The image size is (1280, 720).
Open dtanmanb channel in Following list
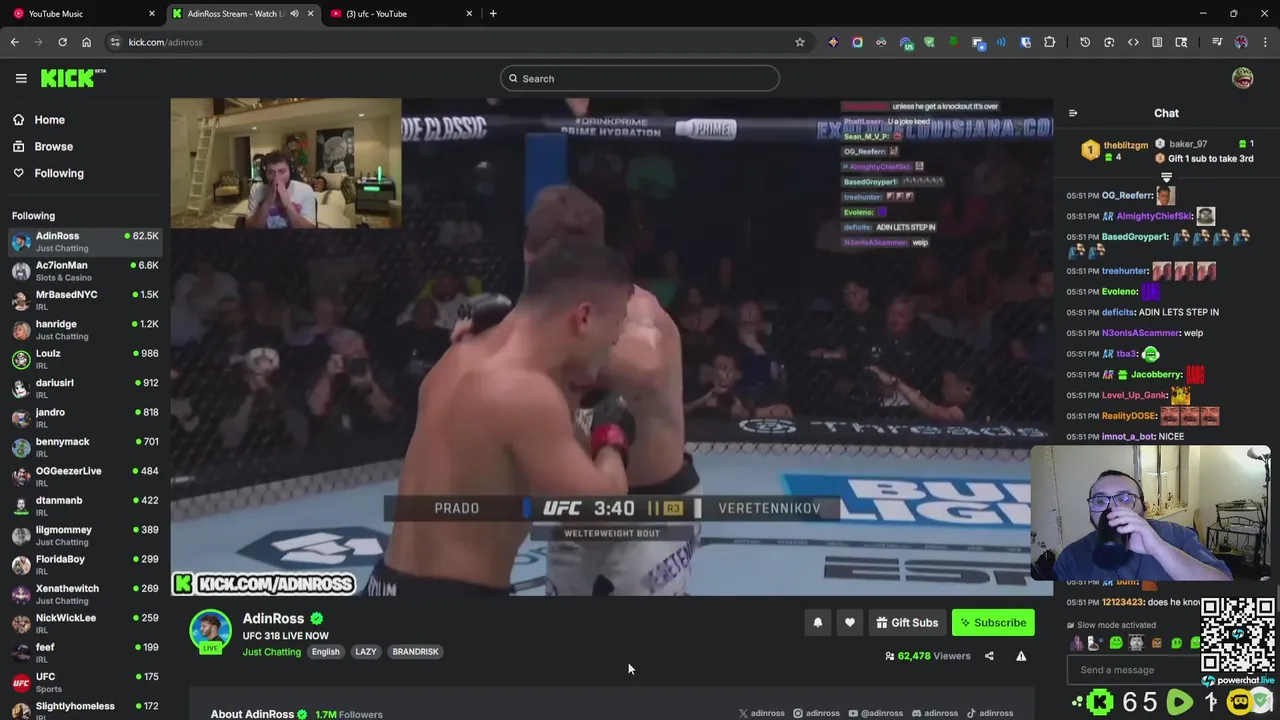point(85,506)
